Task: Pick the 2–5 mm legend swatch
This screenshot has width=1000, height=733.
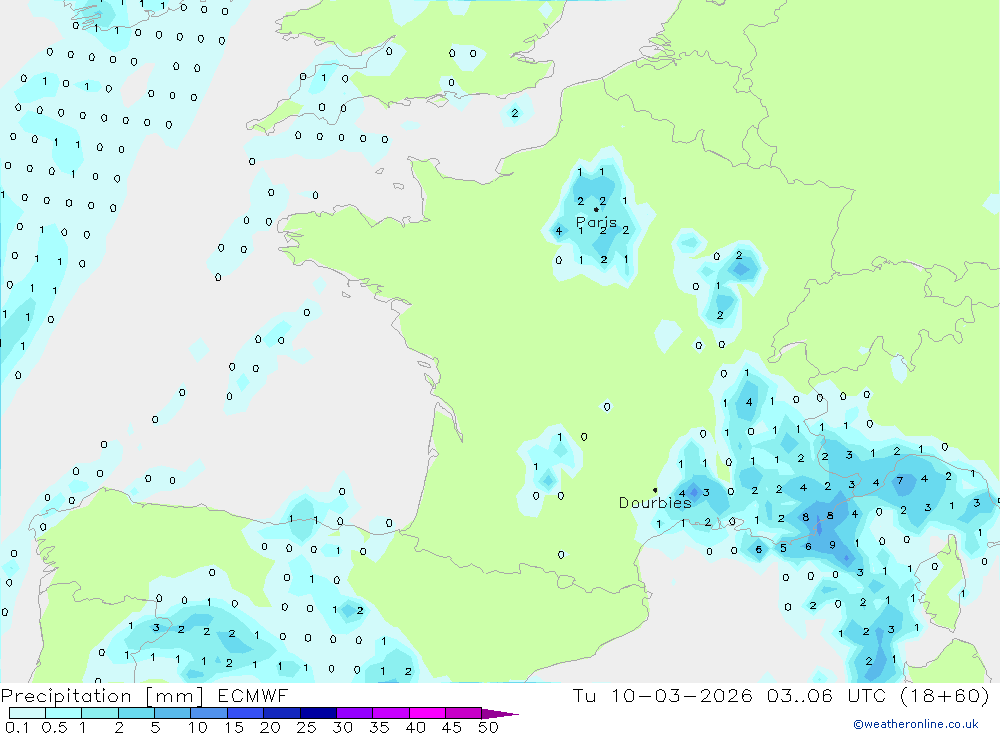Action: coord(136,713)
